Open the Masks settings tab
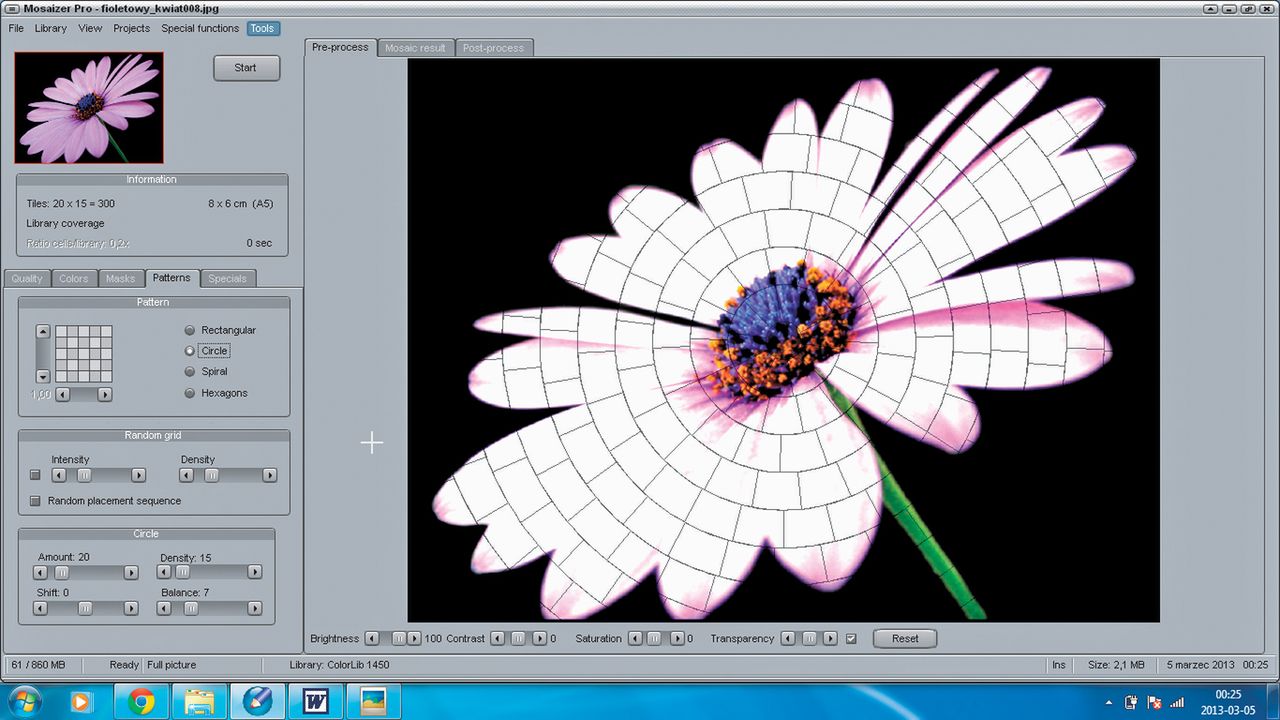The height and width of the screenshot is (720, 1280). coord(120,279)
